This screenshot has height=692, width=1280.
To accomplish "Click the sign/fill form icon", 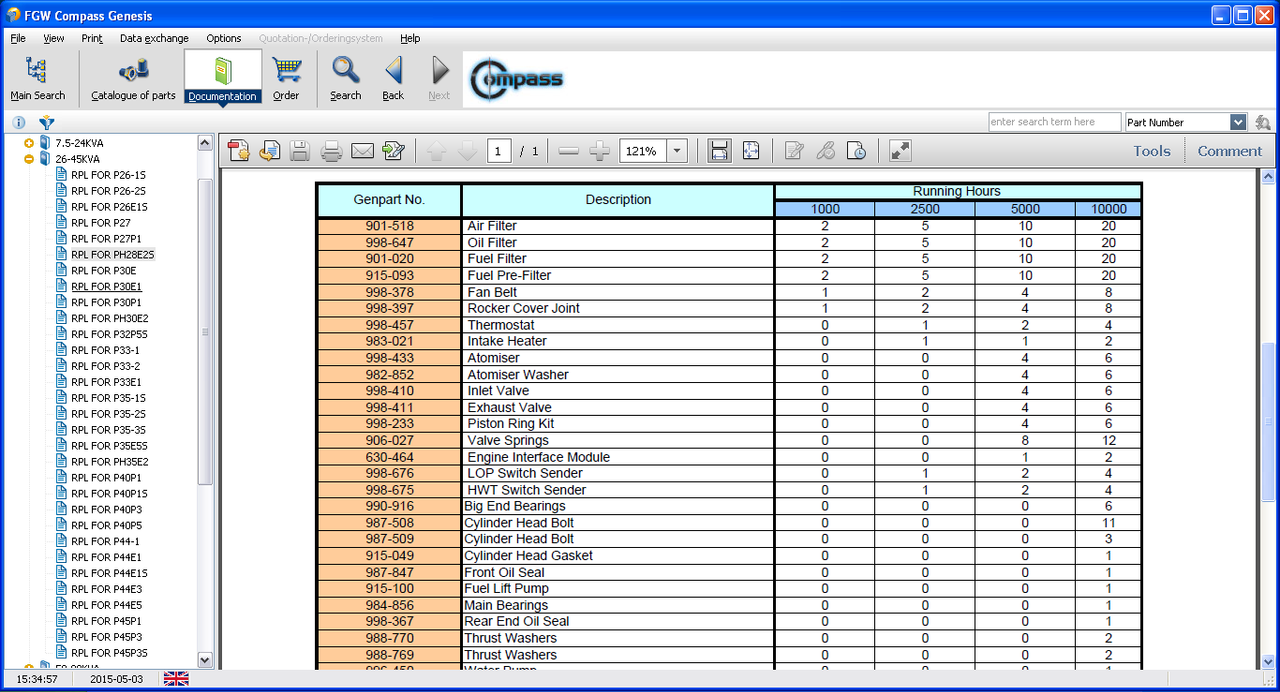I will coord(393,151).
